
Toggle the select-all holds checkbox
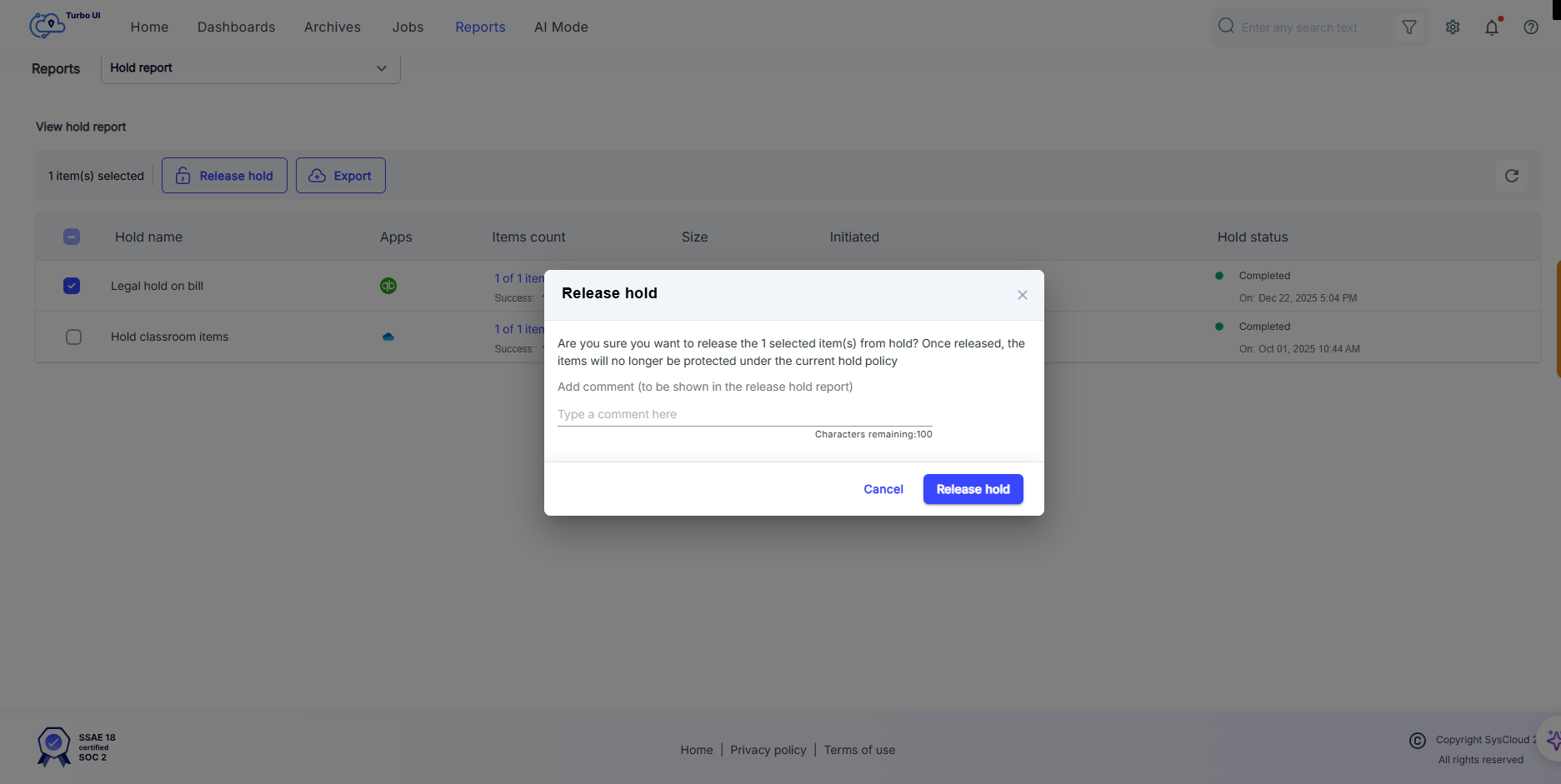(x=72, y=237)
